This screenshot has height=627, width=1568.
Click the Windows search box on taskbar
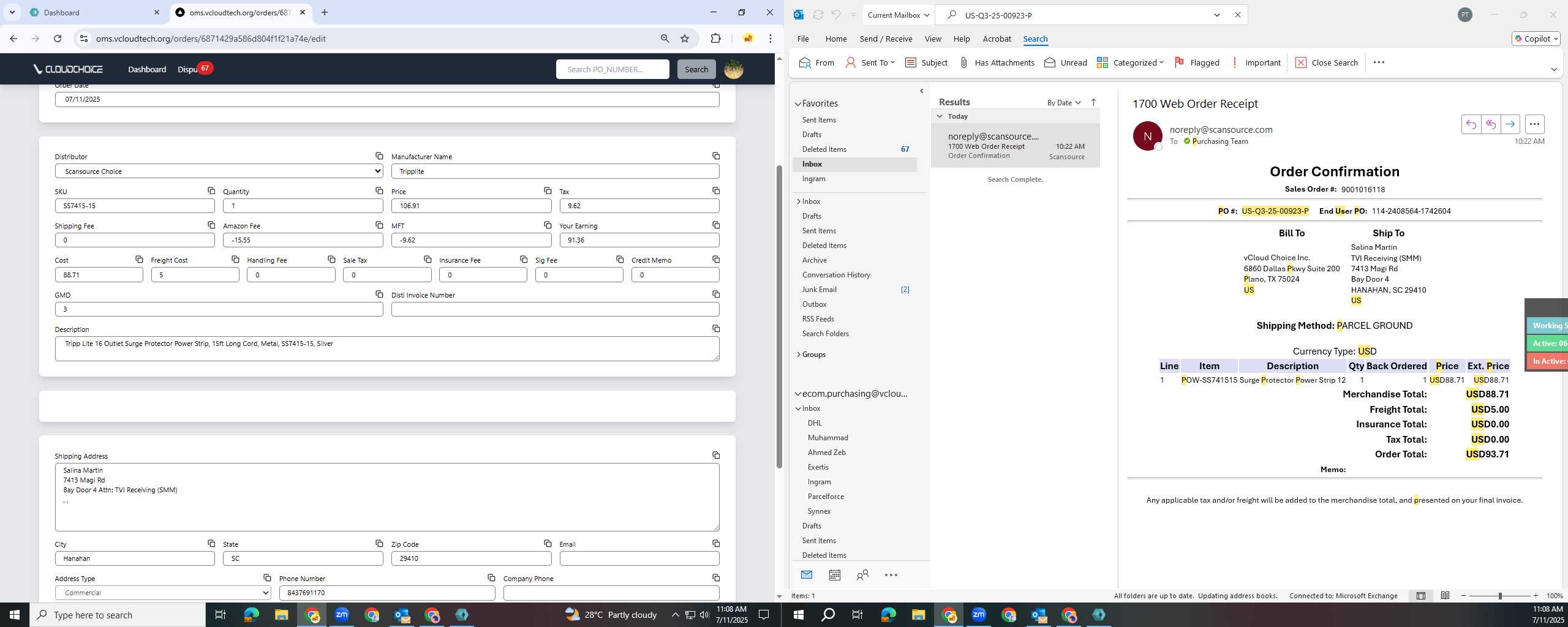pyautogui.click(x=118, y=615)
